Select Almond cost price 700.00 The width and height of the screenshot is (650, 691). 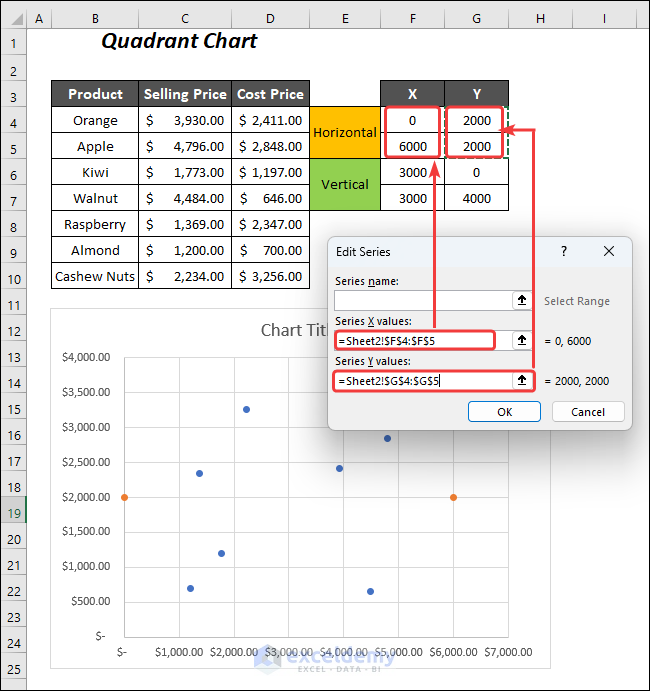point(270,250)
